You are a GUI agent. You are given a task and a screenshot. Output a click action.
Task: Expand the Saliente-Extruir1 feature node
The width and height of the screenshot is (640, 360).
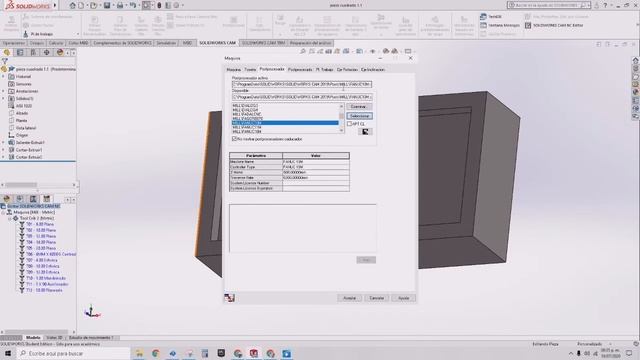tap(3, 142)
